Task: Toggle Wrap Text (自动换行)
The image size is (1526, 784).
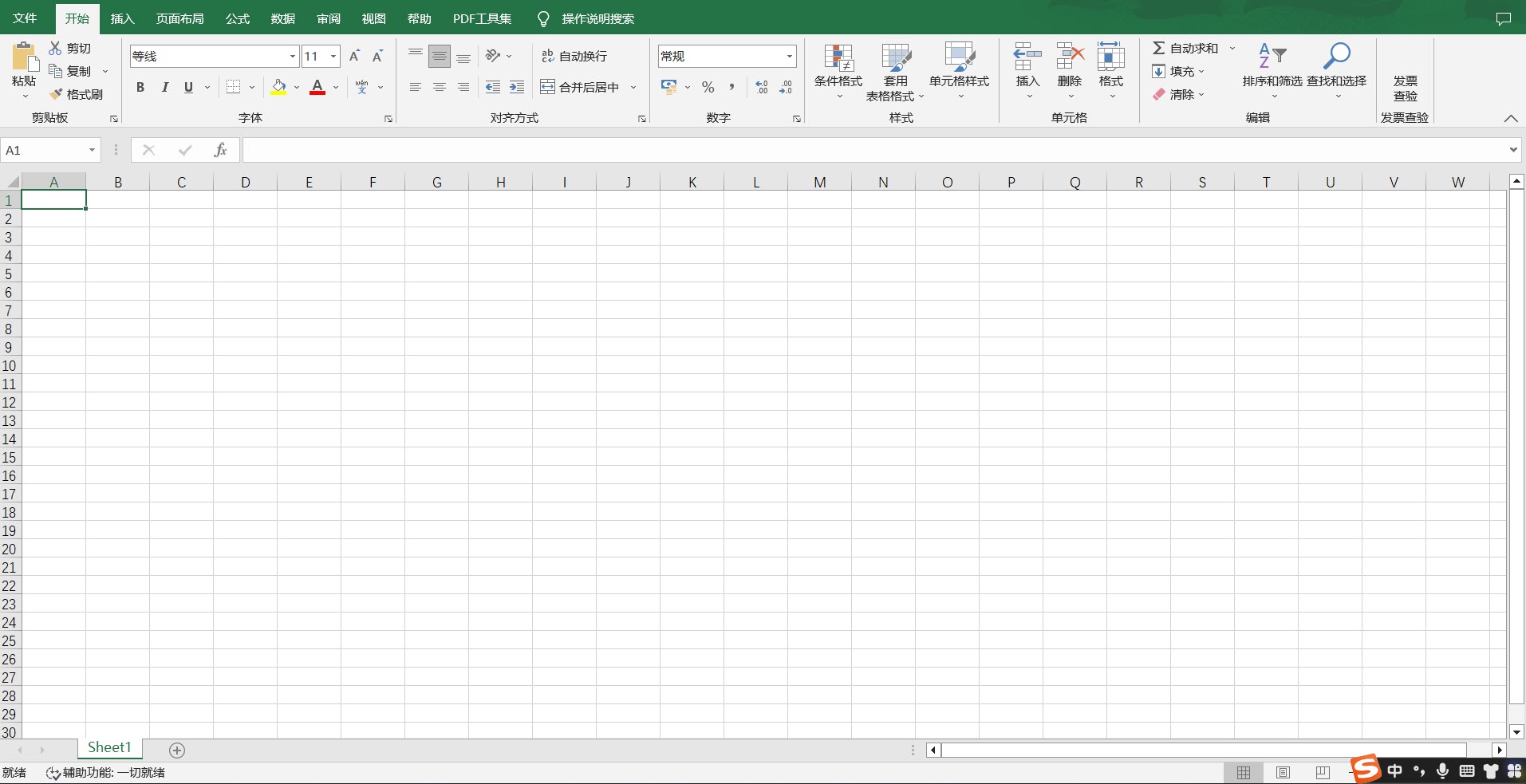Action: [x=574, y=56]
